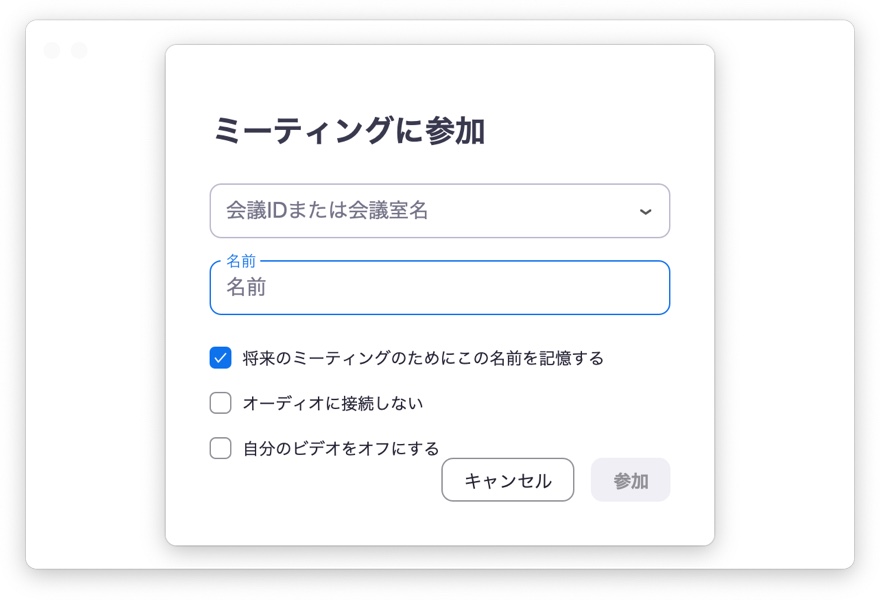Click the 会議IDまたは会議室名 input field
Viewport: 880px width, 600px height.
coord(420,211)
